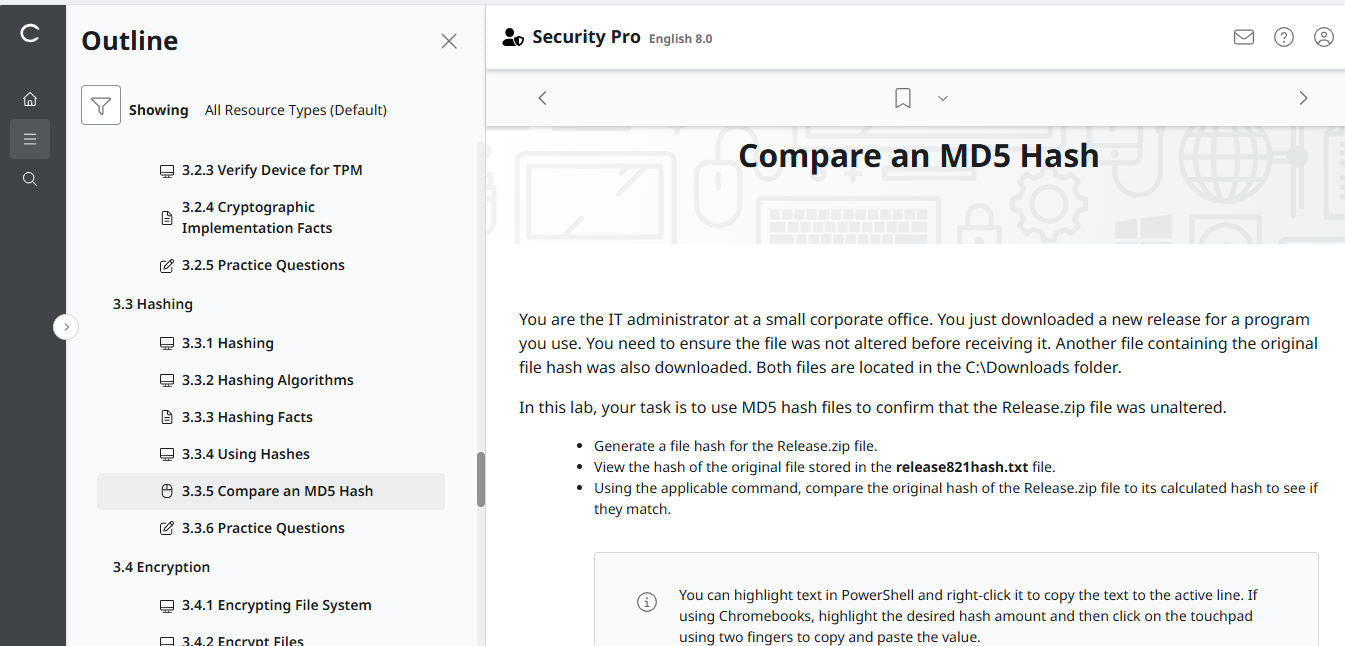Open 3.4.1 Encrypting File System
The height and width of the screenshot is (646, 1345).
pyautogui.click(x=276, y=605)
